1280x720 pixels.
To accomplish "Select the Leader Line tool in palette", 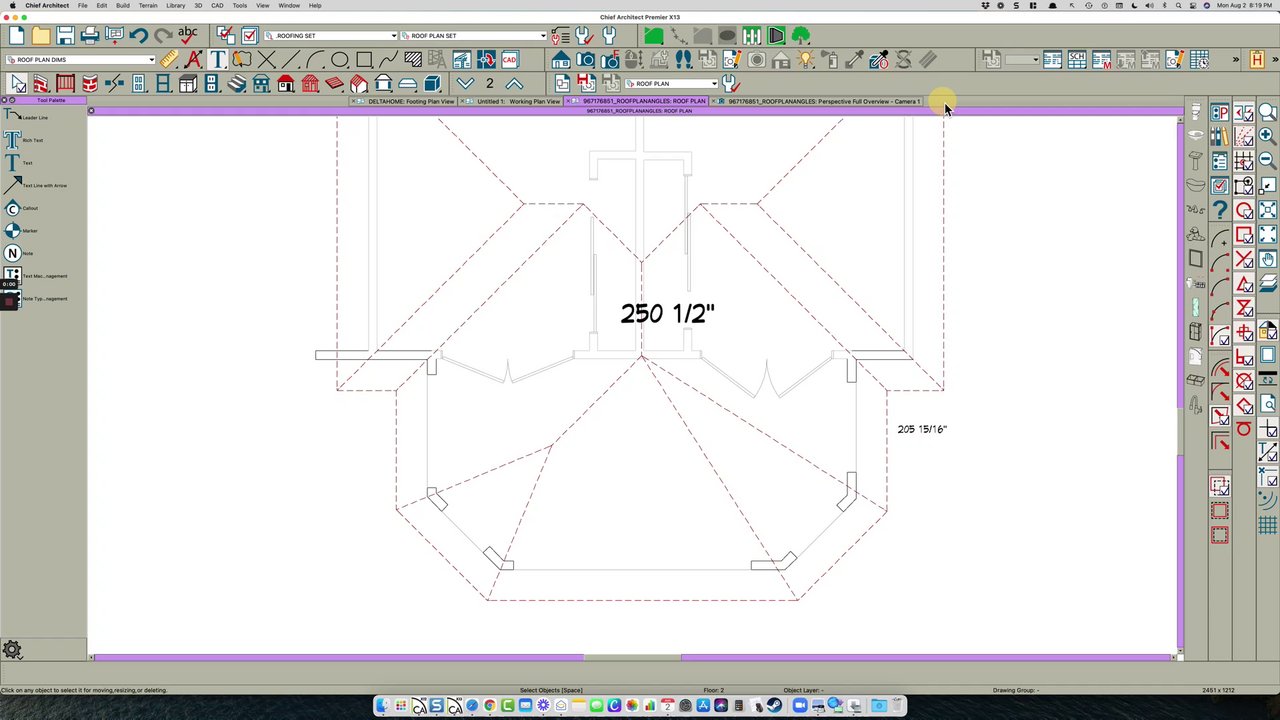I will [x=26, y=117].
